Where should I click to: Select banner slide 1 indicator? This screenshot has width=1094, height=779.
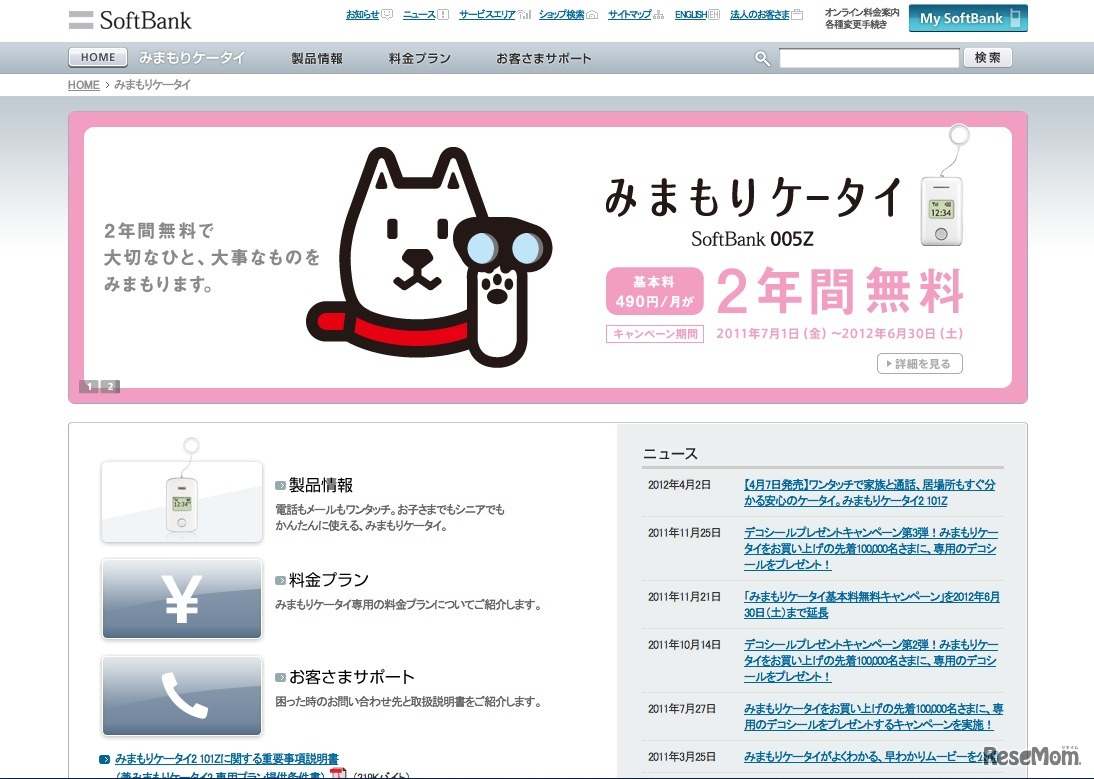[89, 386]
